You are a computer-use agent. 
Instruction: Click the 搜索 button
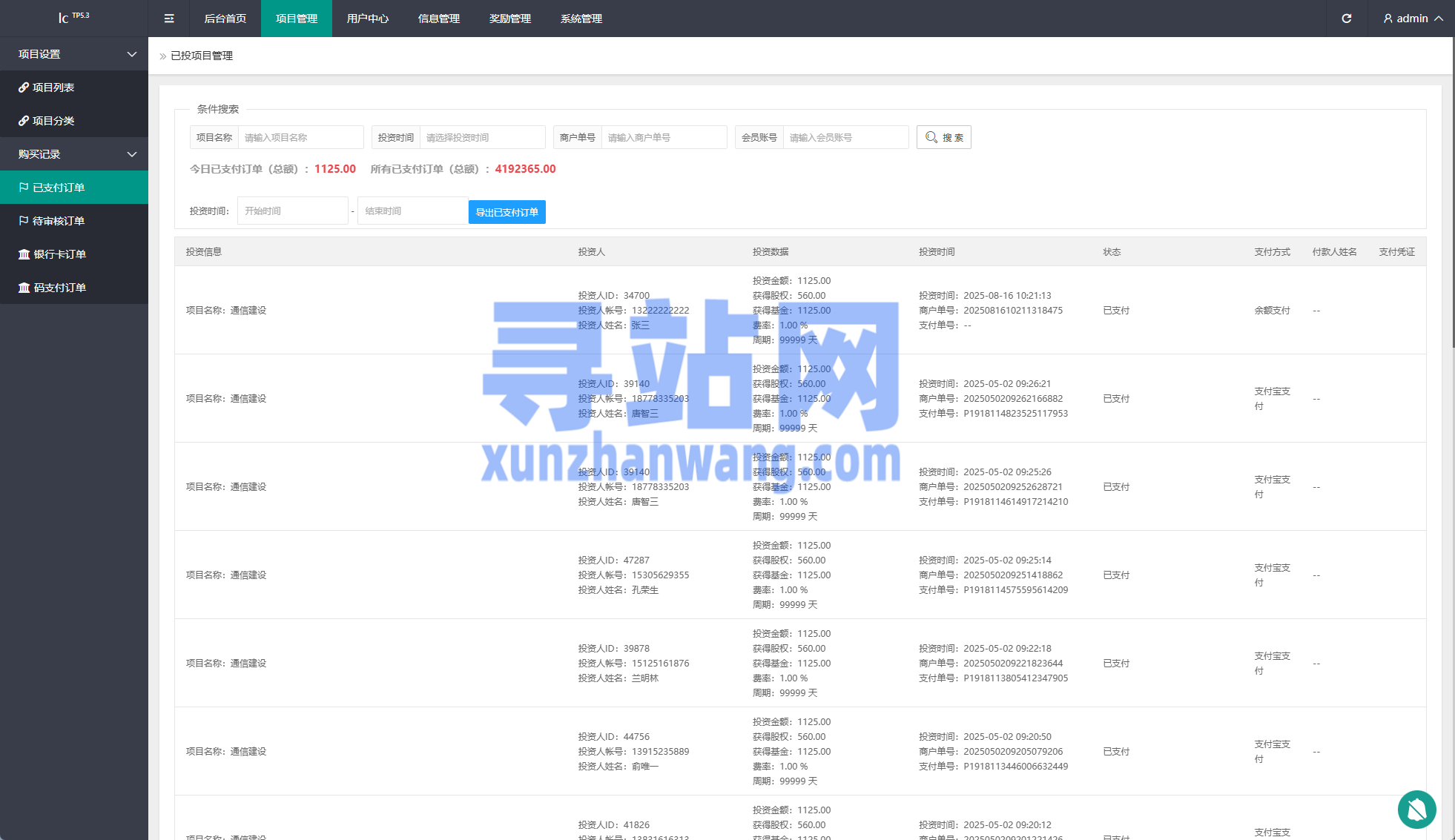(x=944, y=137)
